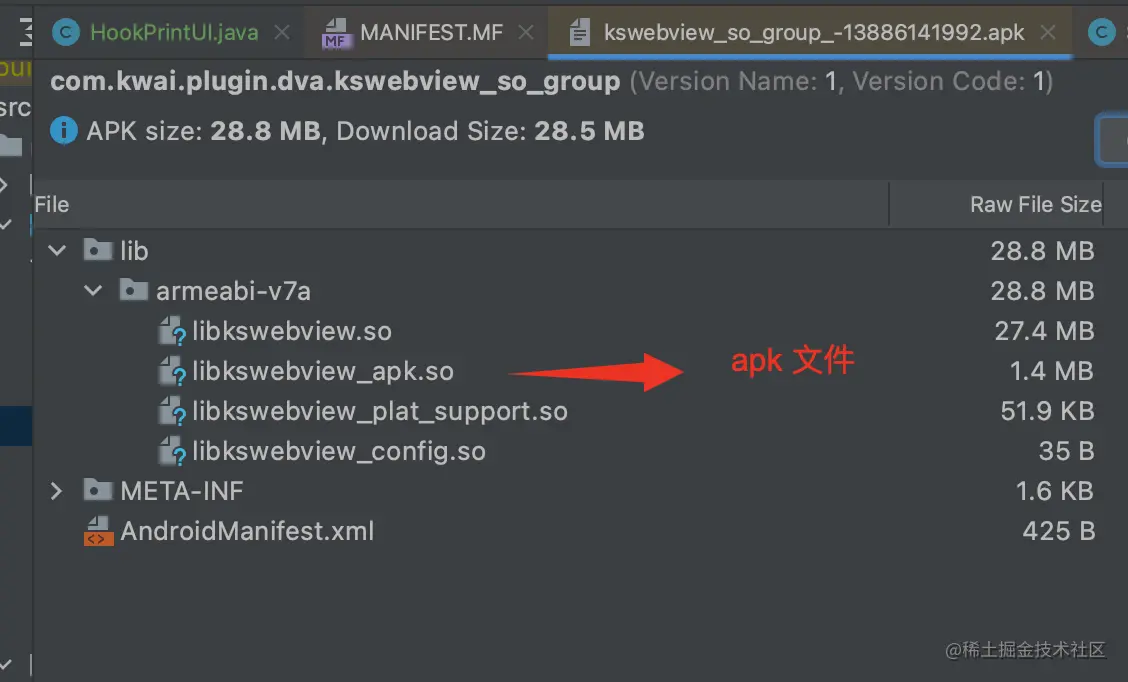Viewport: 1128px width, 682px height.
Task: Collapse the armeabi-v7a folder chevron
Action: coord(93,291)
